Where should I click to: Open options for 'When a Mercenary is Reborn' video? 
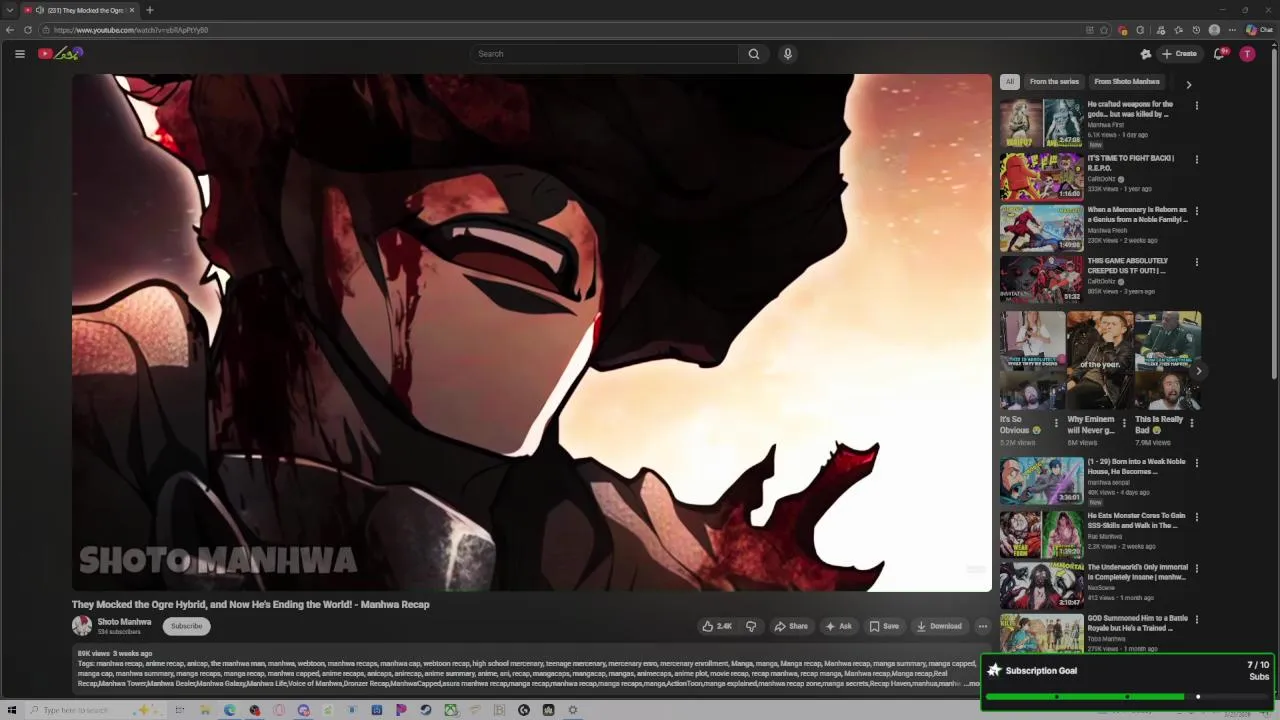[x=1196, y=212]
